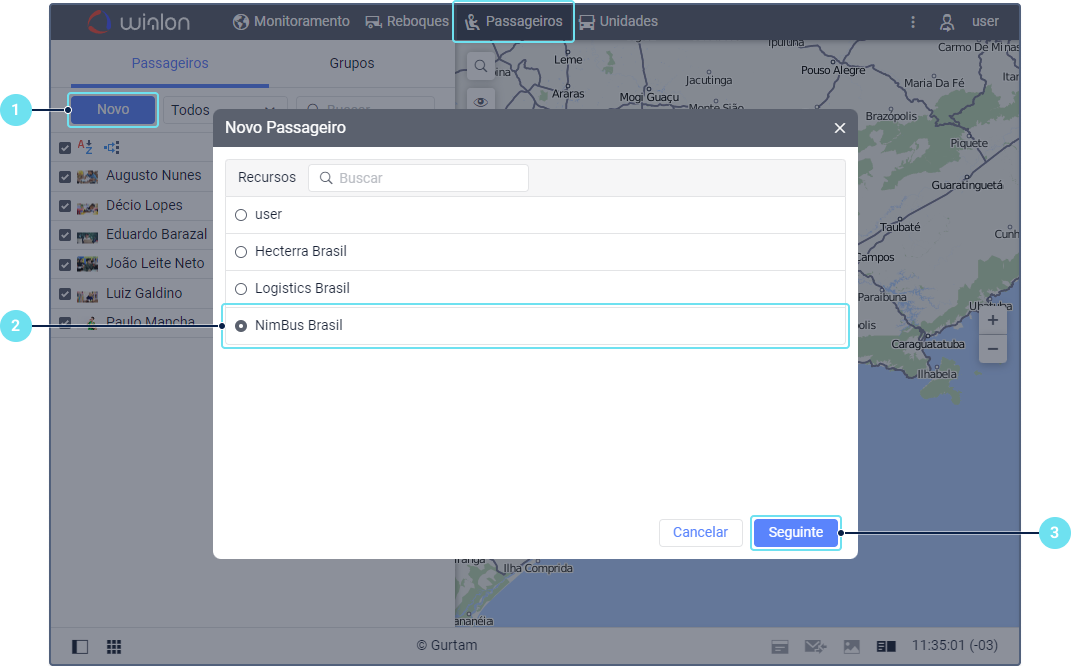Click Décio Lopes thumbnail image
Screen dimensions: 1071x666
point(87,207)
